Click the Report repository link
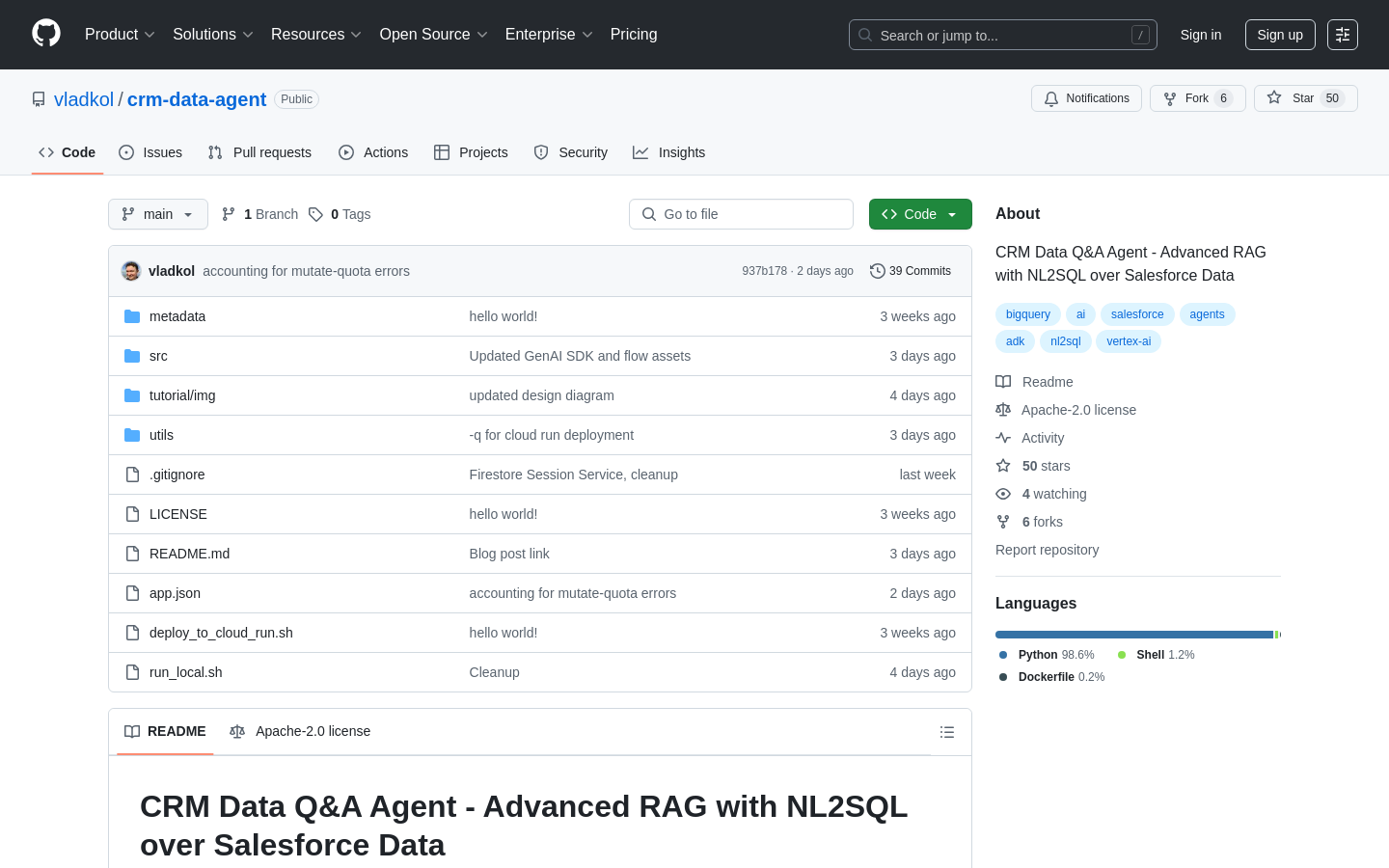 1047,550
